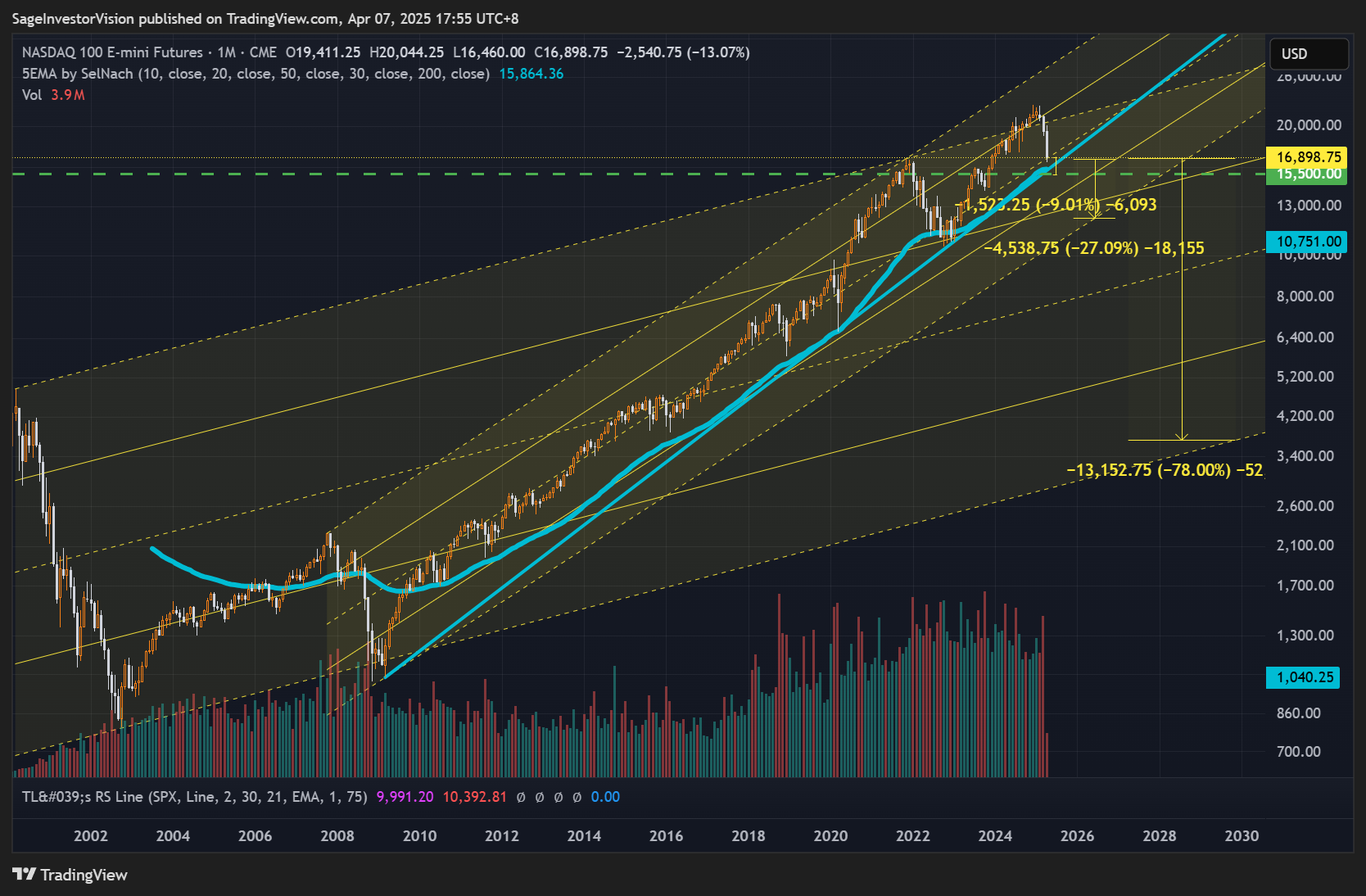Click the 2,100.00 price axis label
1366x896 pixels.
(1305, 545)
